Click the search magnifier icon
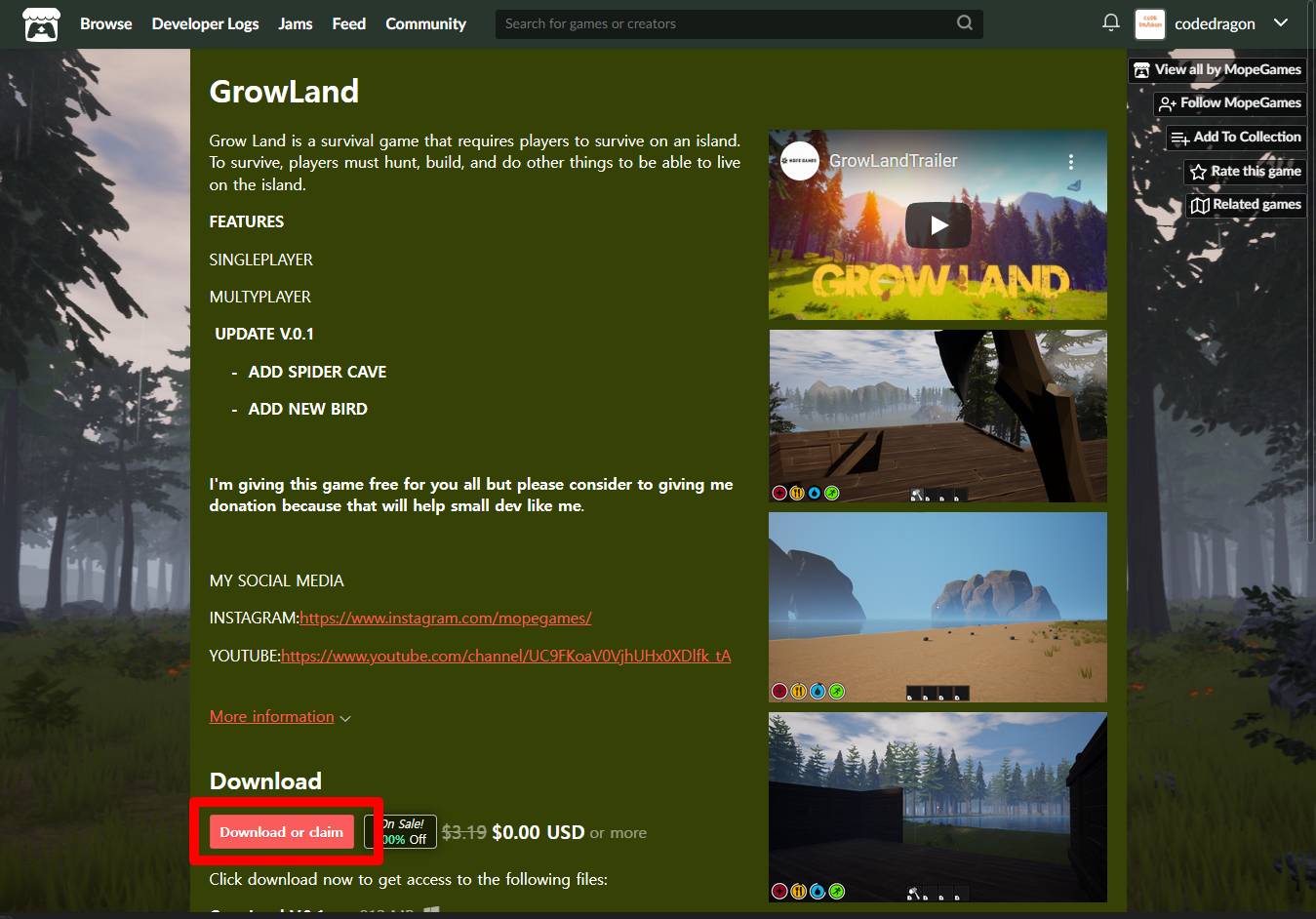This screenshot has width=1316, height=919. coord(964,23)
